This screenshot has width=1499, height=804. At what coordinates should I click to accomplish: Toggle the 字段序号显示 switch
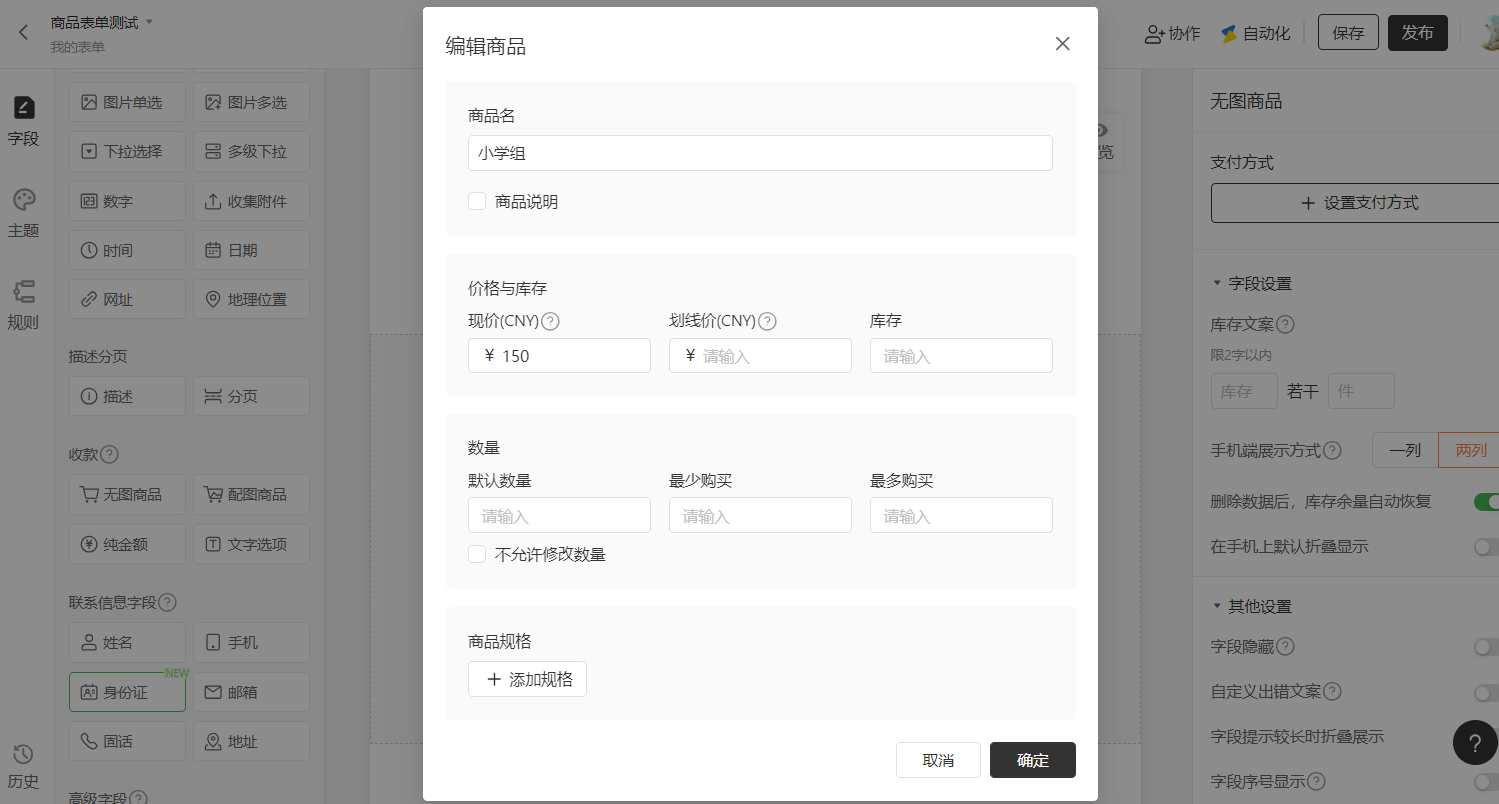pos(1487,781)
